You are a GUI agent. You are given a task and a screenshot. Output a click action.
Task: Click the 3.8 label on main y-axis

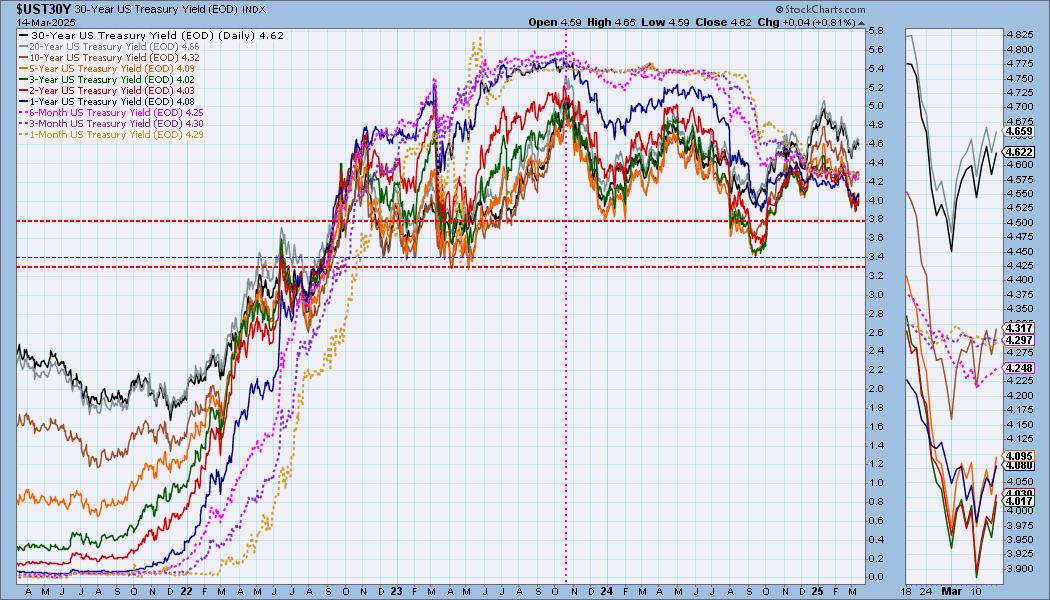point(875,219)
